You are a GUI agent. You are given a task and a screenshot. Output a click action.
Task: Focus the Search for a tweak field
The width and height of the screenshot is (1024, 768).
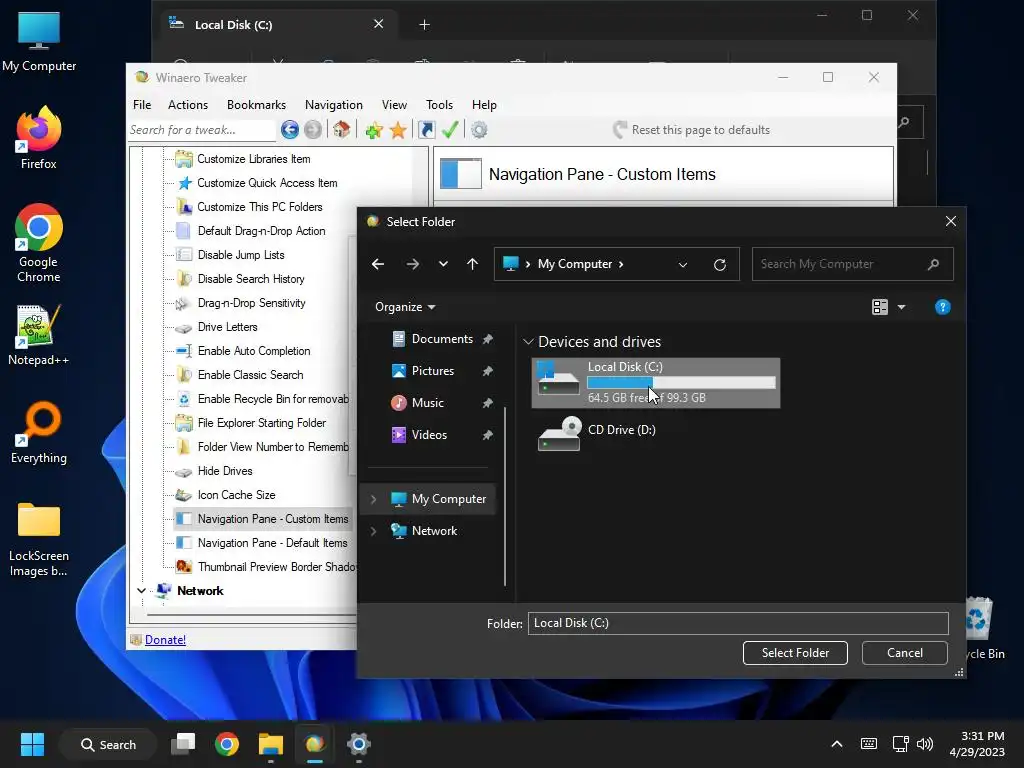click(x=201, y=130)
